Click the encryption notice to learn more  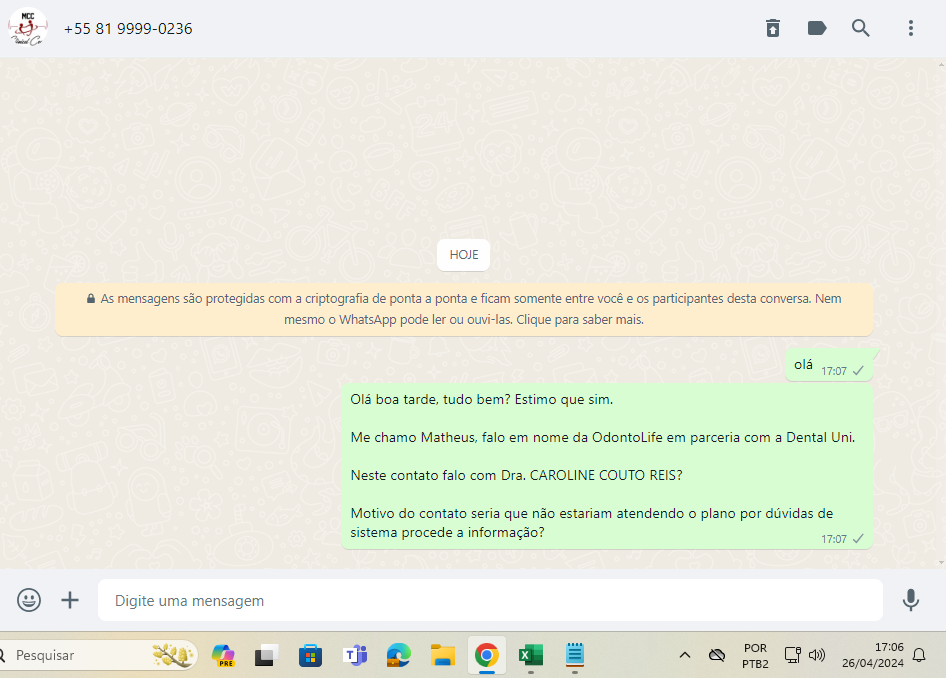tap(463, 309)
